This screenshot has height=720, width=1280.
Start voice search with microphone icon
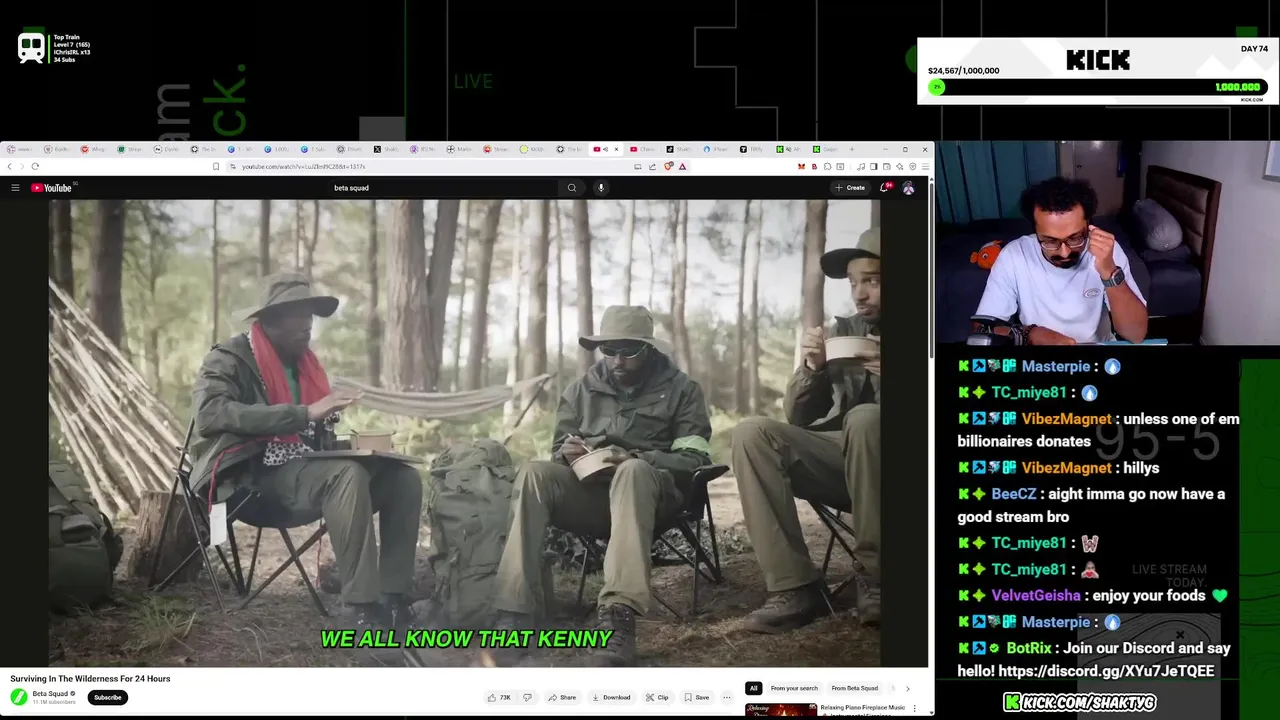(x=601, y=188)
